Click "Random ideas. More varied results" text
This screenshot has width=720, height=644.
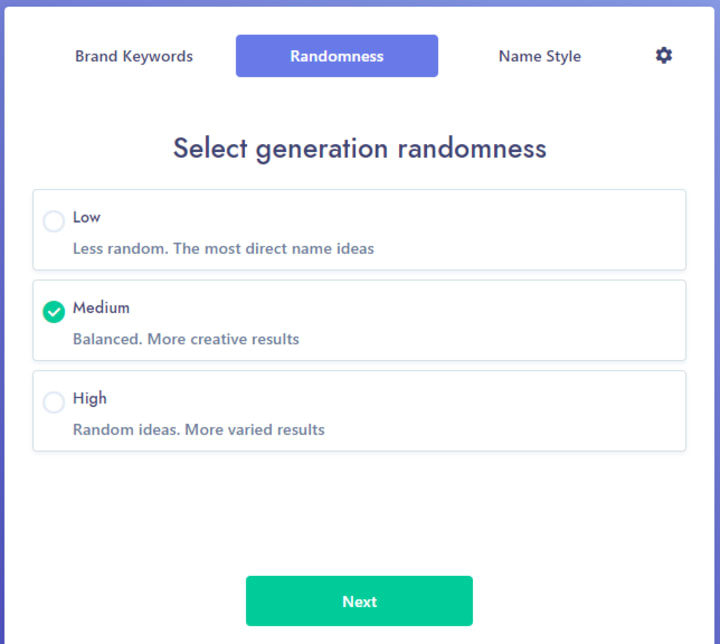click(x=199, y=430)
